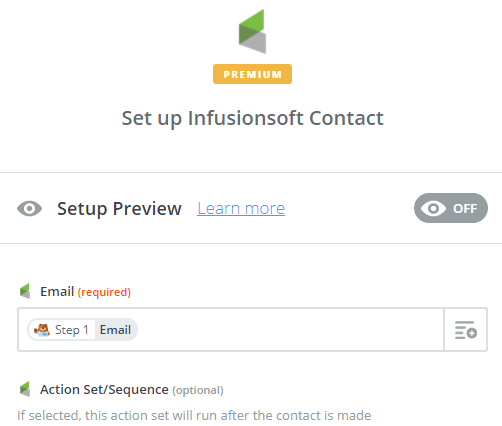502x426 pixels.
Task: Click the 'Email' value inside the pill
Action: pos(115,330)
